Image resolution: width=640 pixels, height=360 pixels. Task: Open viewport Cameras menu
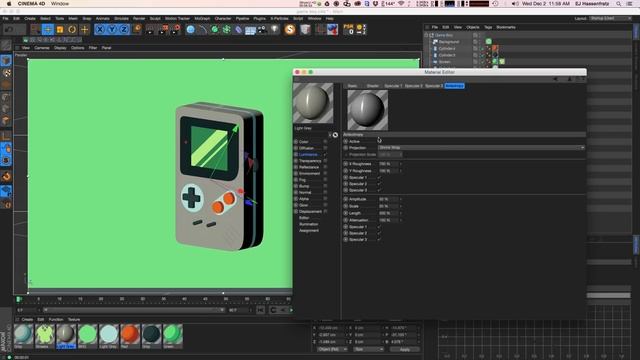pos(42,48)
